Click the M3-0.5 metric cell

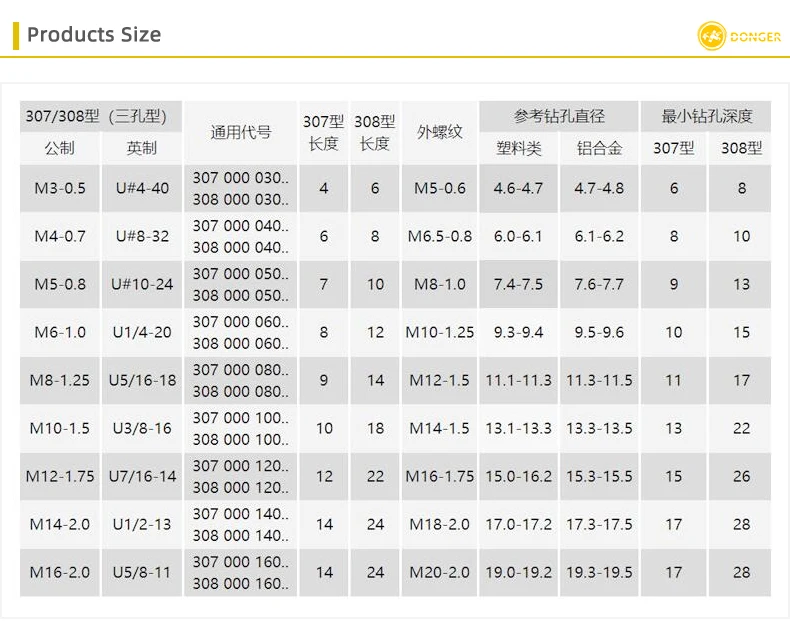click(x=60, y=188)
